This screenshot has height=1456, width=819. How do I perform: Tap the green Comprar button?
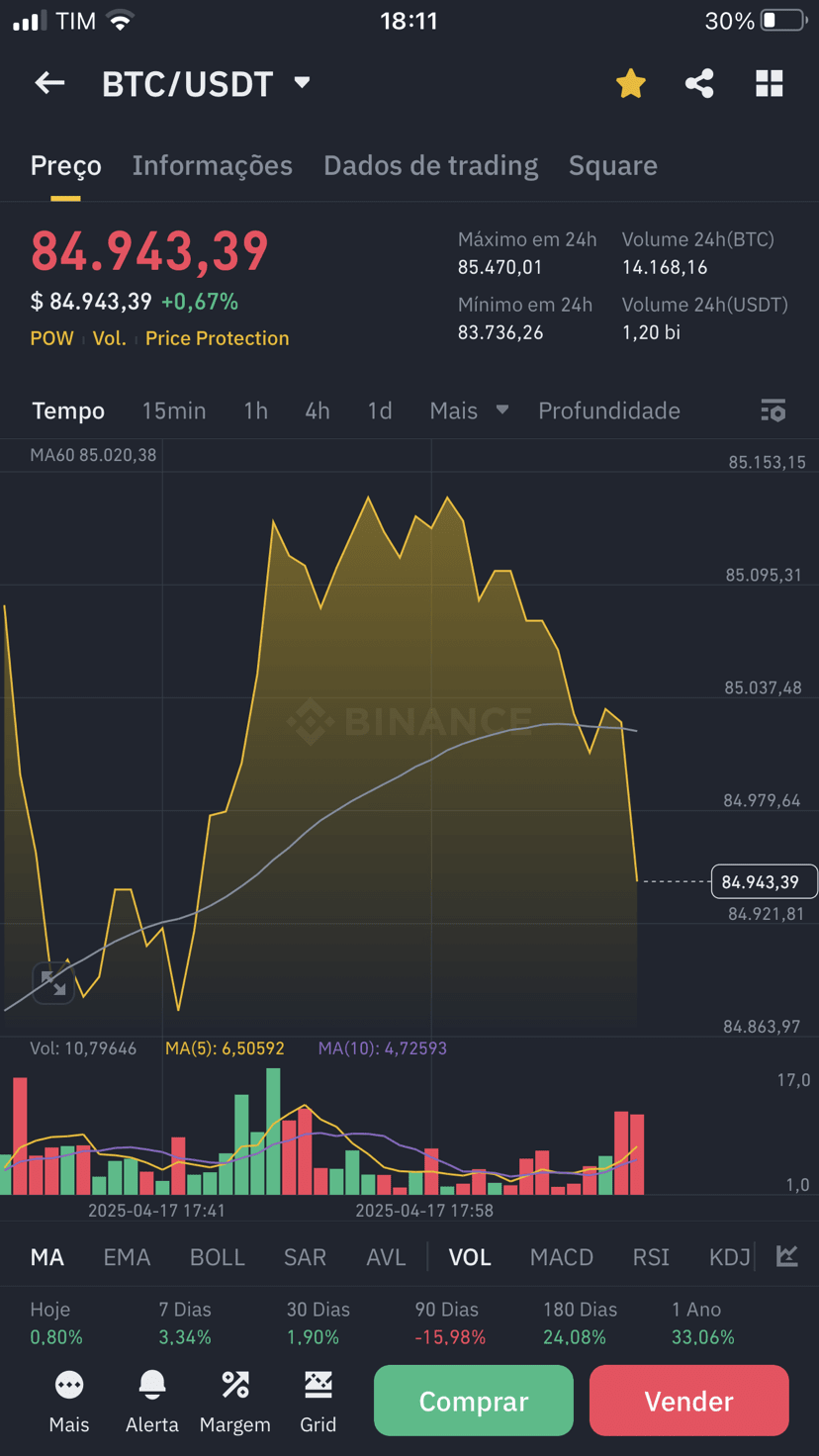pos(474,1401)
